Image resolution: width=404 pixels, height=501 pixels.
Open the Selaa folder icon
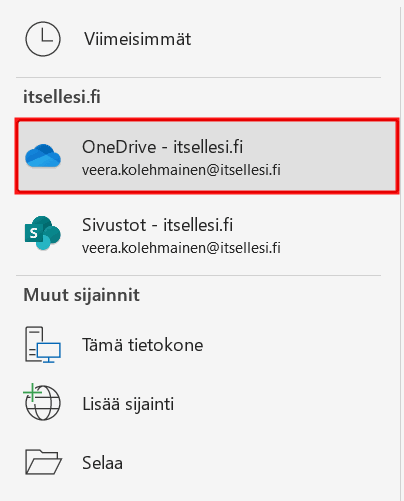(43, 462)
